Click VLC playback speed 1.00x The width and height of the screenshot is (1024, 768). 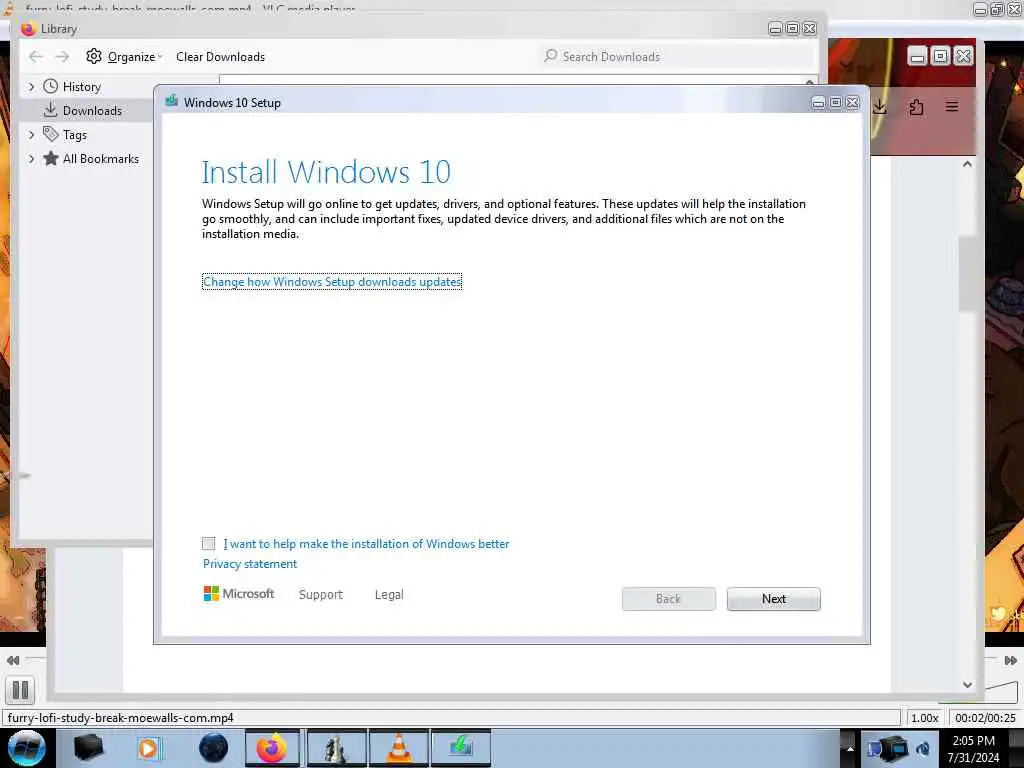pyautogui.click(x=924, y=718)
